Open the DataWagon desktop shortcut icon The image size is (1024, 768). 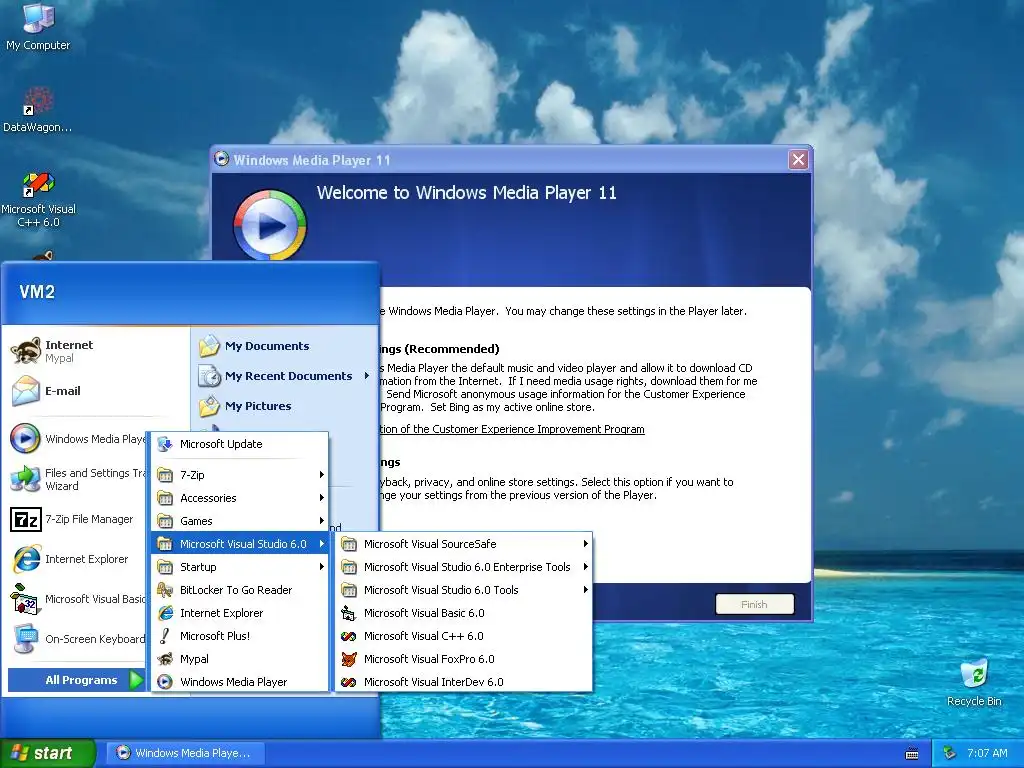click(x=38, y=101)
